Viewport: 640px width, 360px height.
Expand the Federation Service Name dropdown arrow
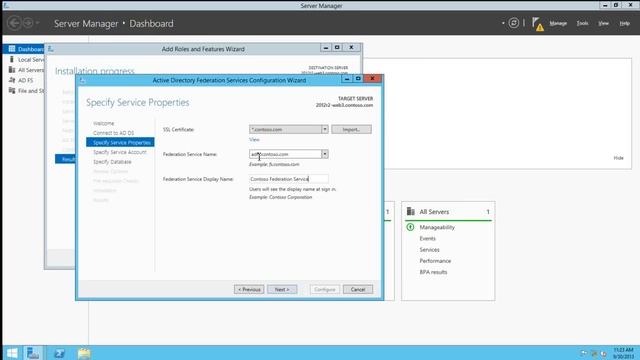[x=324, y=154]
